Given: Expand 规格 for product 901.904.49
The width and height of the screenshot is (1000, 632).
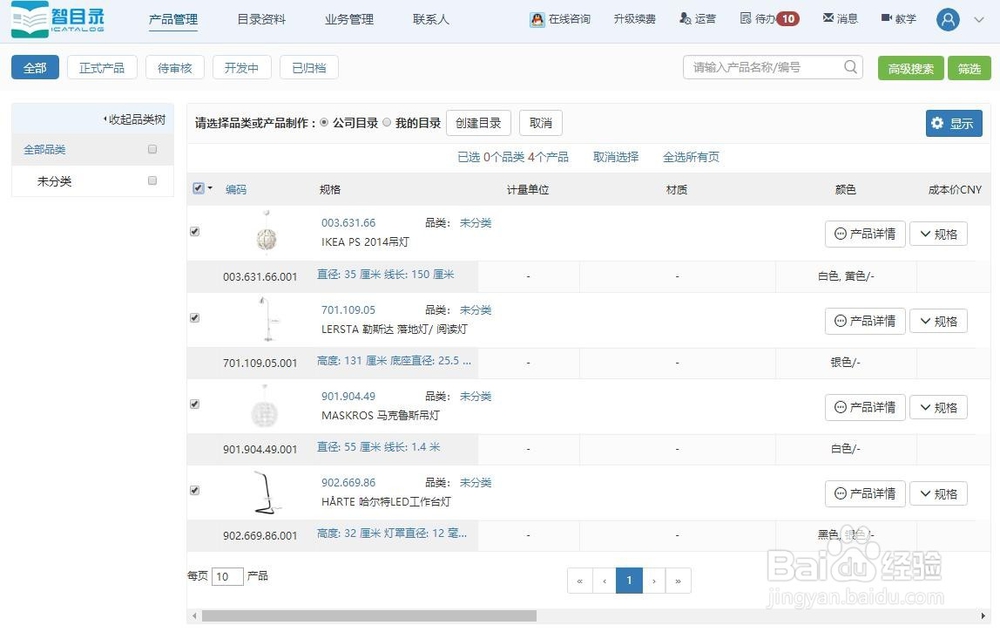Looking at the screenshot, I should tap(938, 407).
